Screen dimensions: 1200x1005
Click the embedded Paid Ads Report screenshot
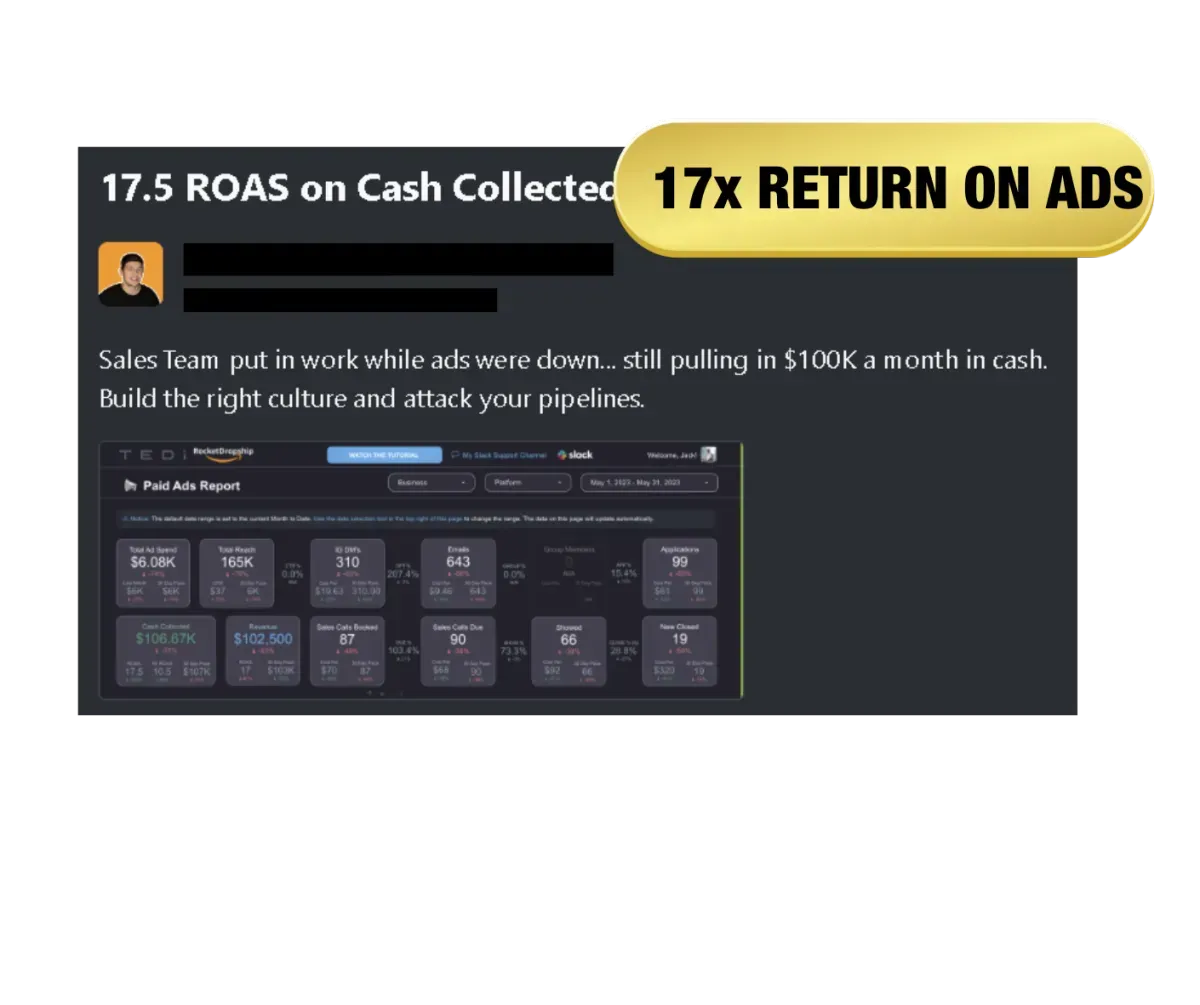click(421, 570)
